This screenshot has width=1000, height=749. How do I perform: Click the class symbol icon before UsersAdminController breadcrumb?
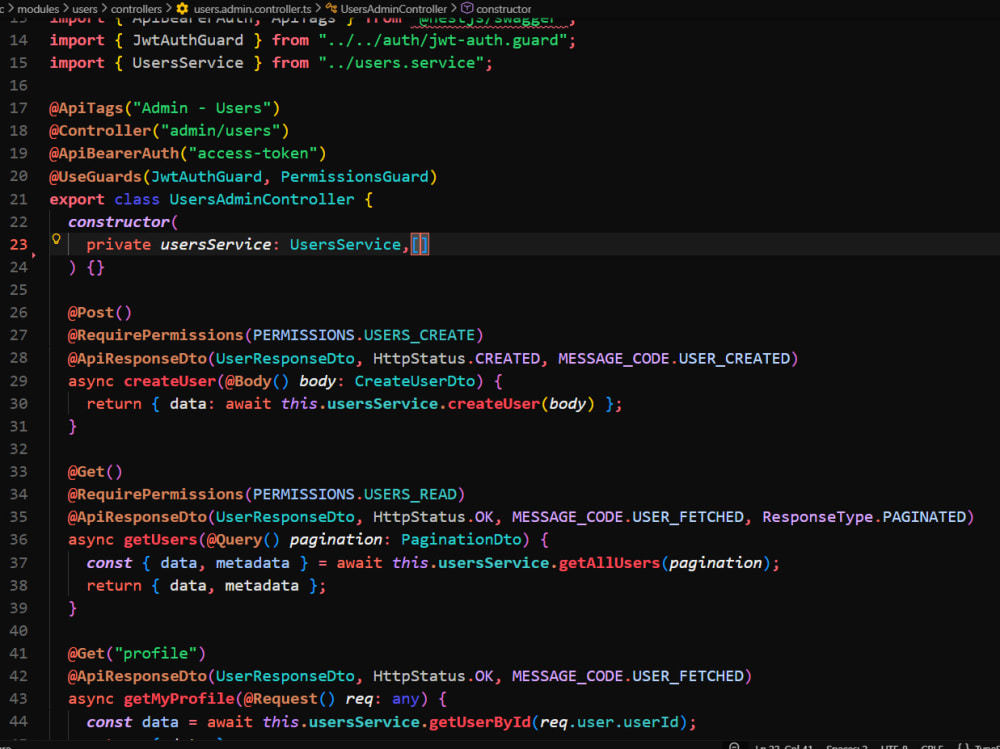[331, 8]
